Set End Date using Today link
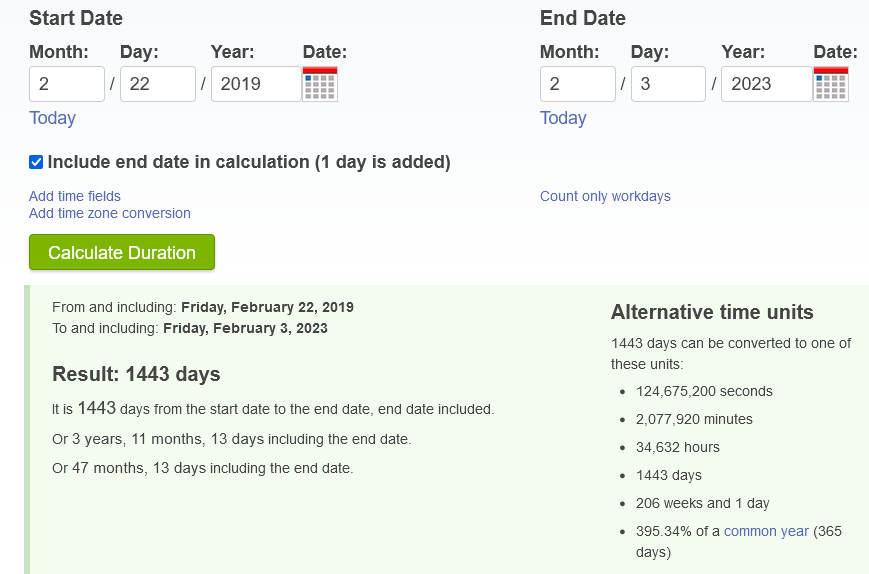 (x=563, y=118)
